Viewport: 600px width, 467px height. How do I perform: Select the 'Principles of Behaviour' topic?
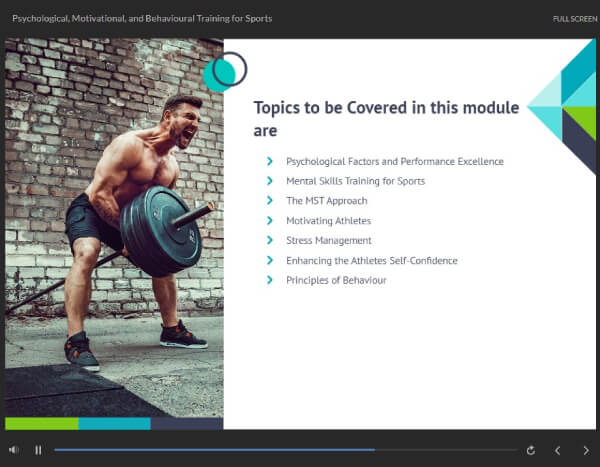(336, 280)
